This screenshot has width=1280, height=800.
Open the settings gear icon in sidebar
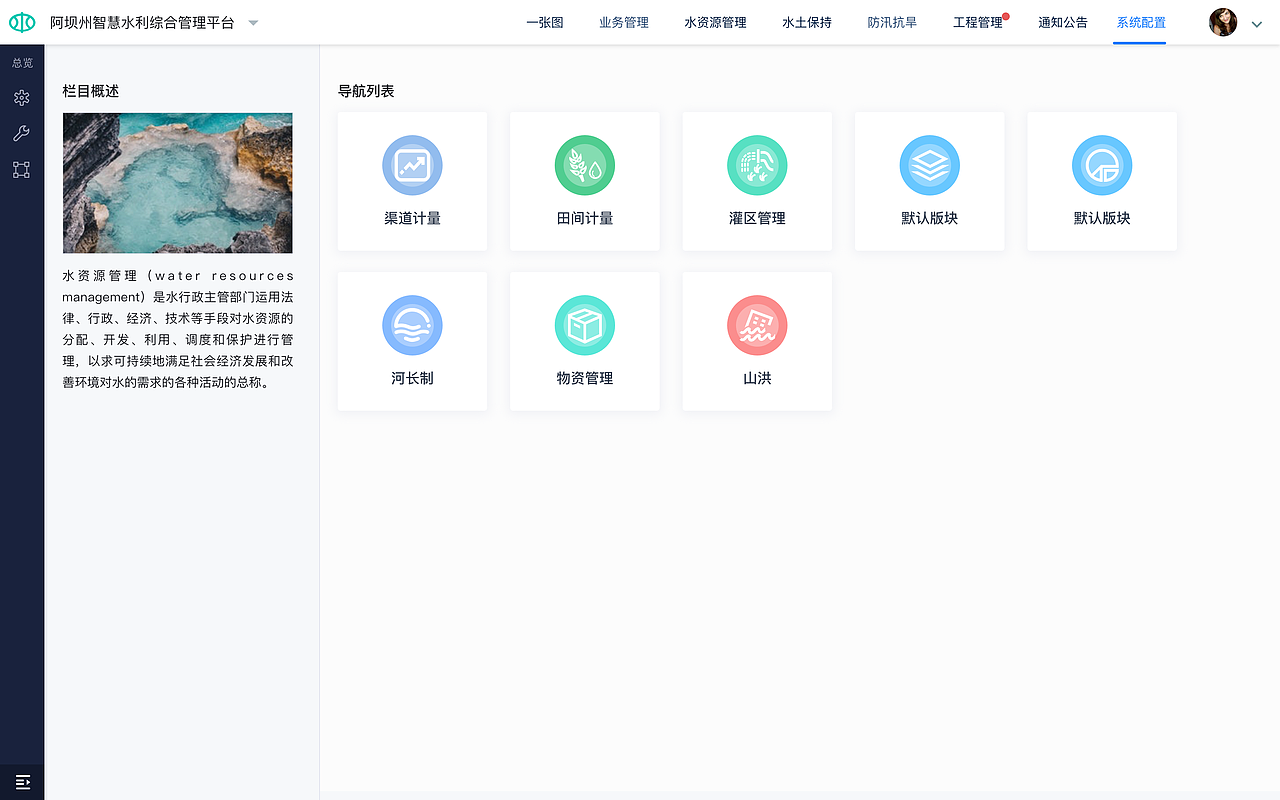[x=21, y=97]
